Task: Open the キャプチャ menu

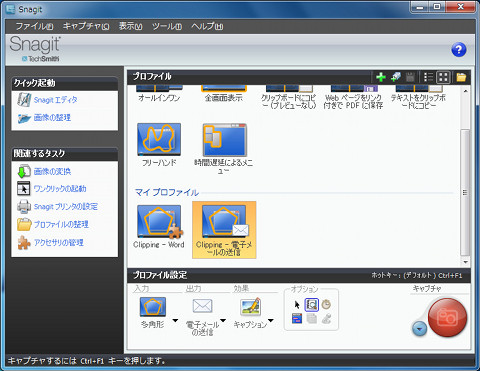Action: tap(86, 26)
